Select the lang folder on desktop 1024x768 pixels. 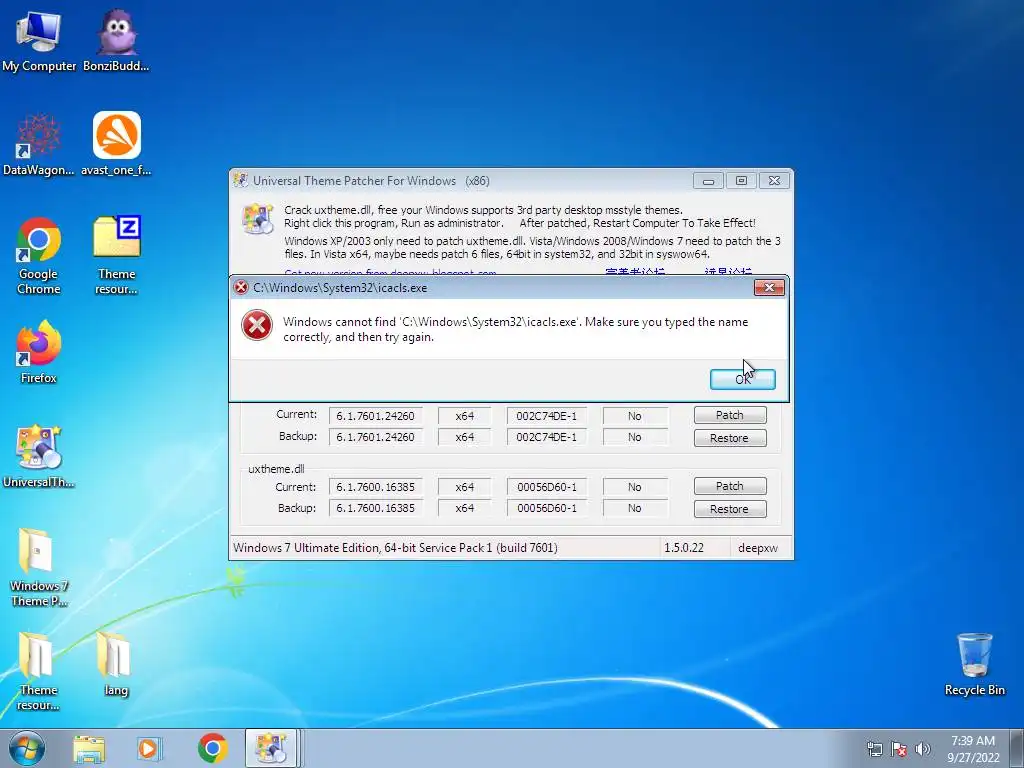click(x=116, y=664)
